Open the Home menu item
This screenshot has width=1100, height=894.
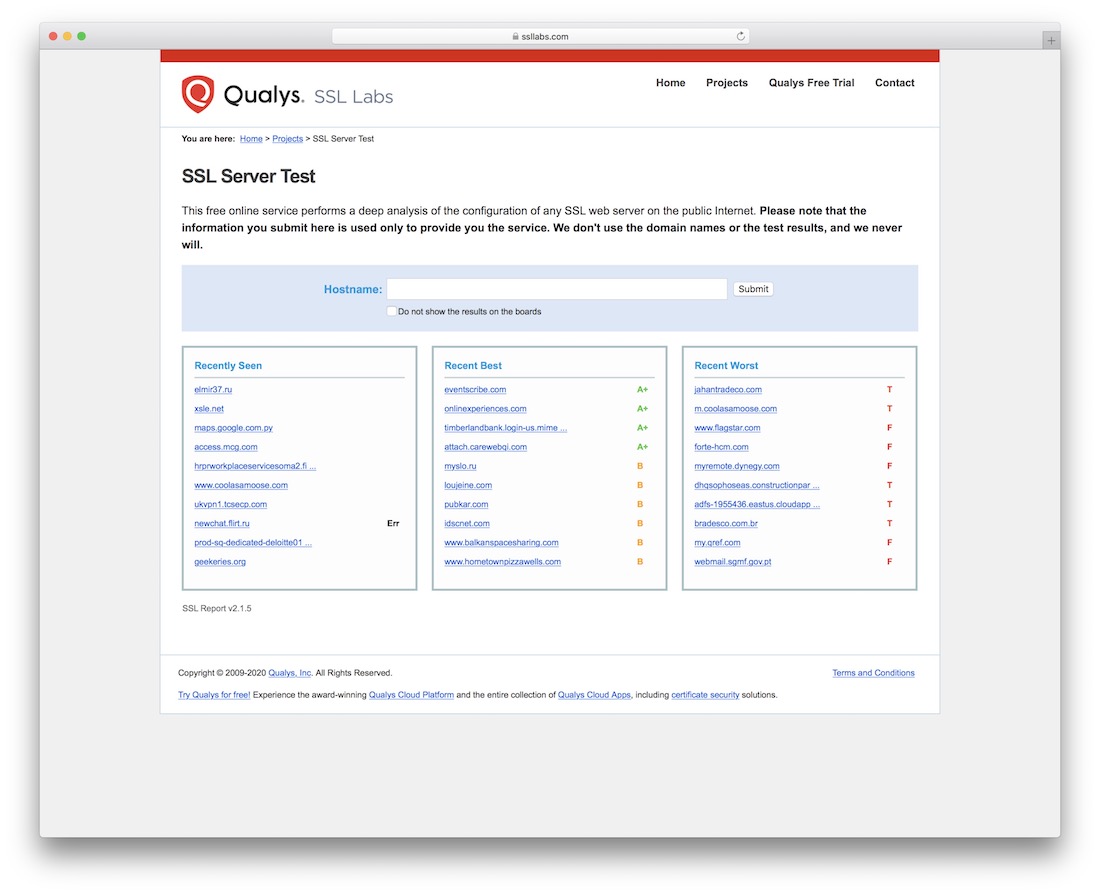670,83
